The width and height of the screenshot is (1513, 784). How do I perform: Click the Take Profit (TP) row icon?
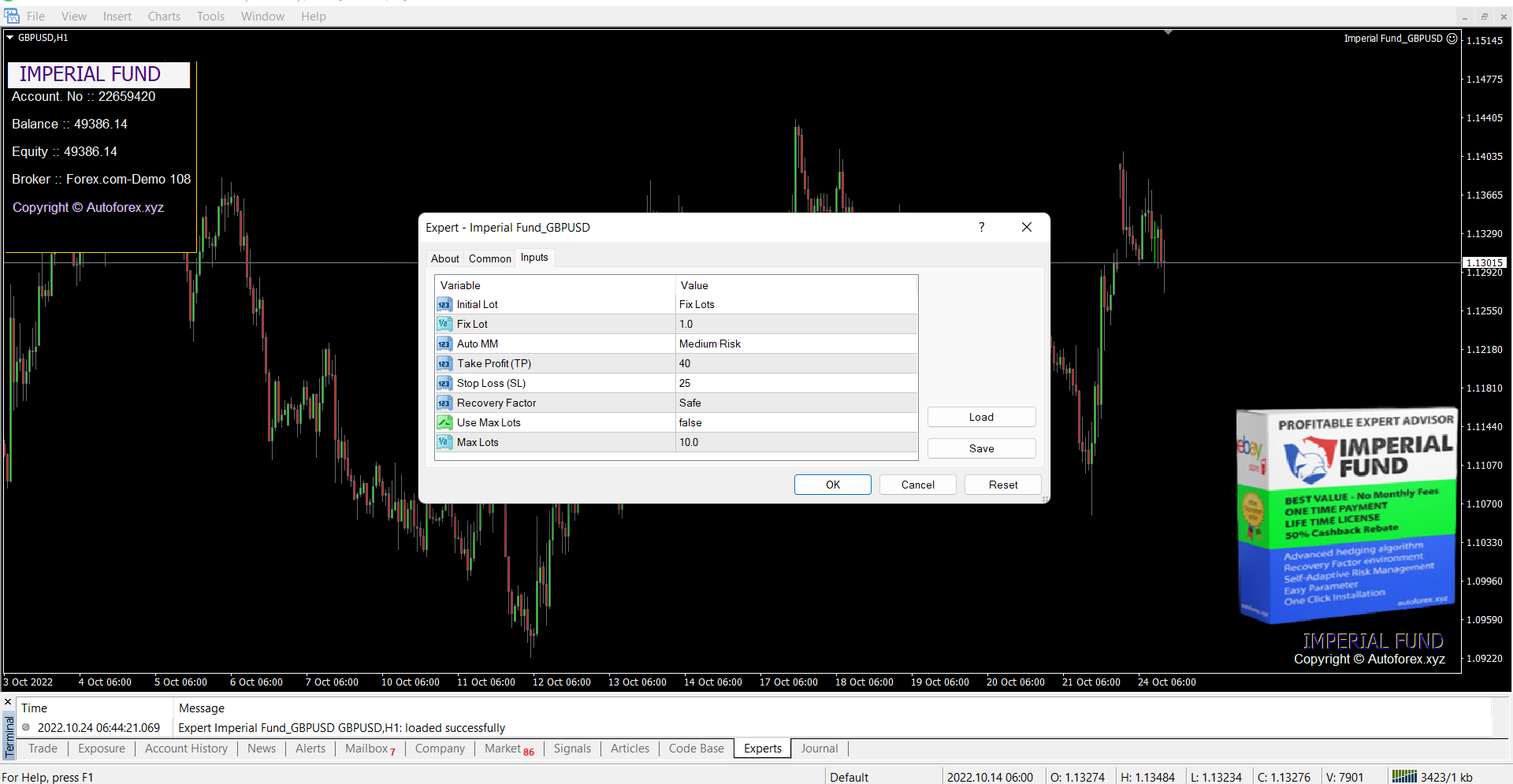point(444,363)
